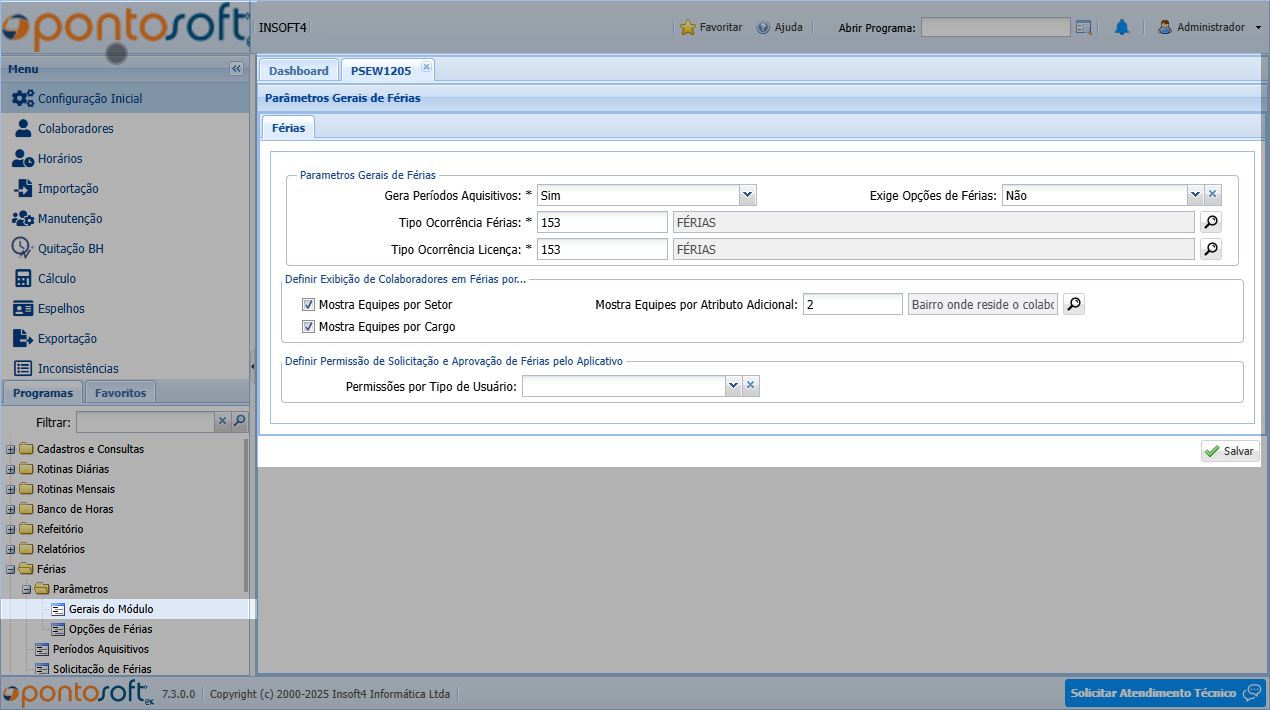Expand the Cadastros e Consultas folder

click(x=11, y=449)
